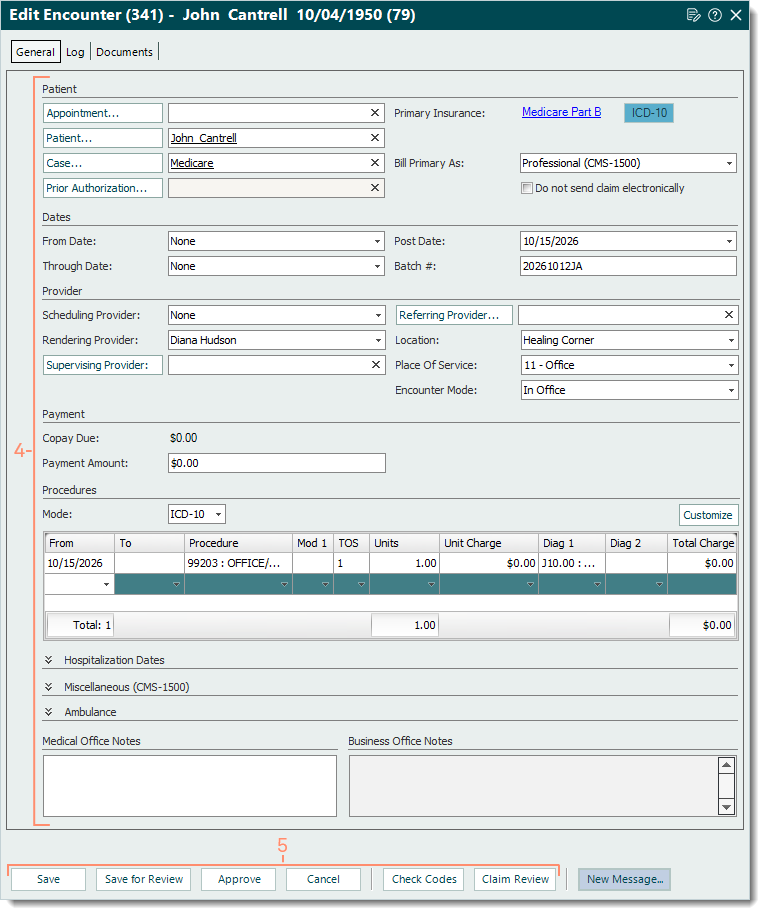Viewport: 765px width, 915px height.
Task: Click the Procedure column header
Action: tap(238, 543)
